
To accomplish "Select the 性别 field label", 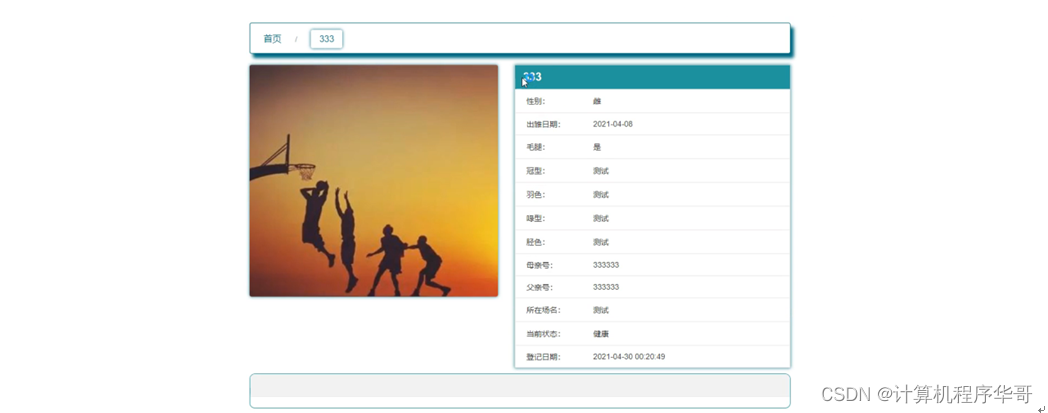I will click(x=535, y=102).
